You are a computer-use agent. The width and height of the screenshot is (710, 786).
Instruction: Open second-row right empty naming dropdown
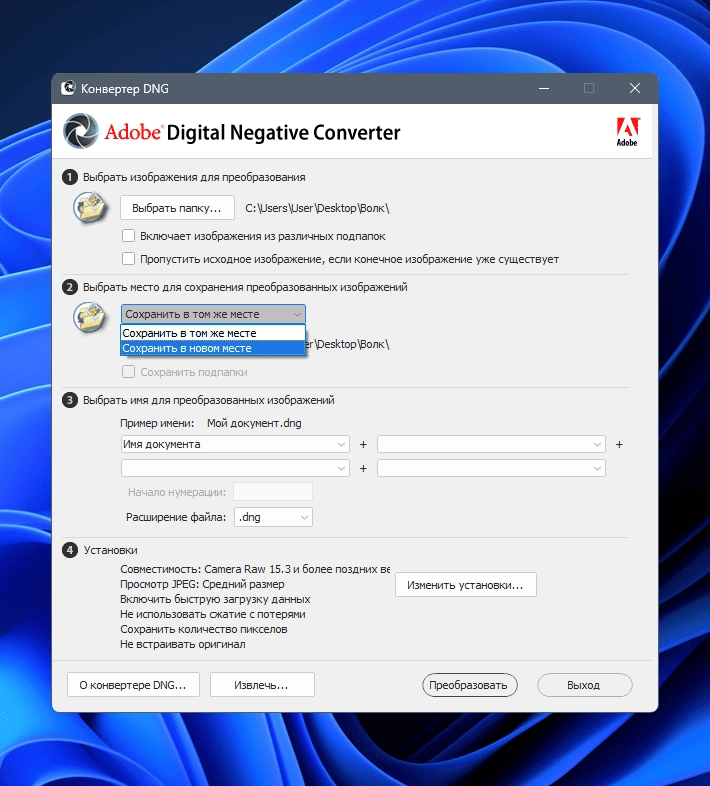491,468
